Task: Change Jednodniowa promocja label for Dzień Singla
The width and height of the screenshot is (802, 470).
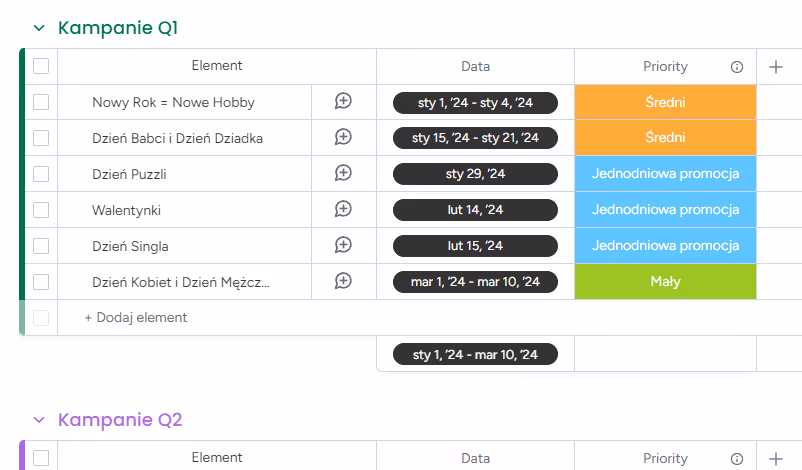Action: (x=665, y=245)
